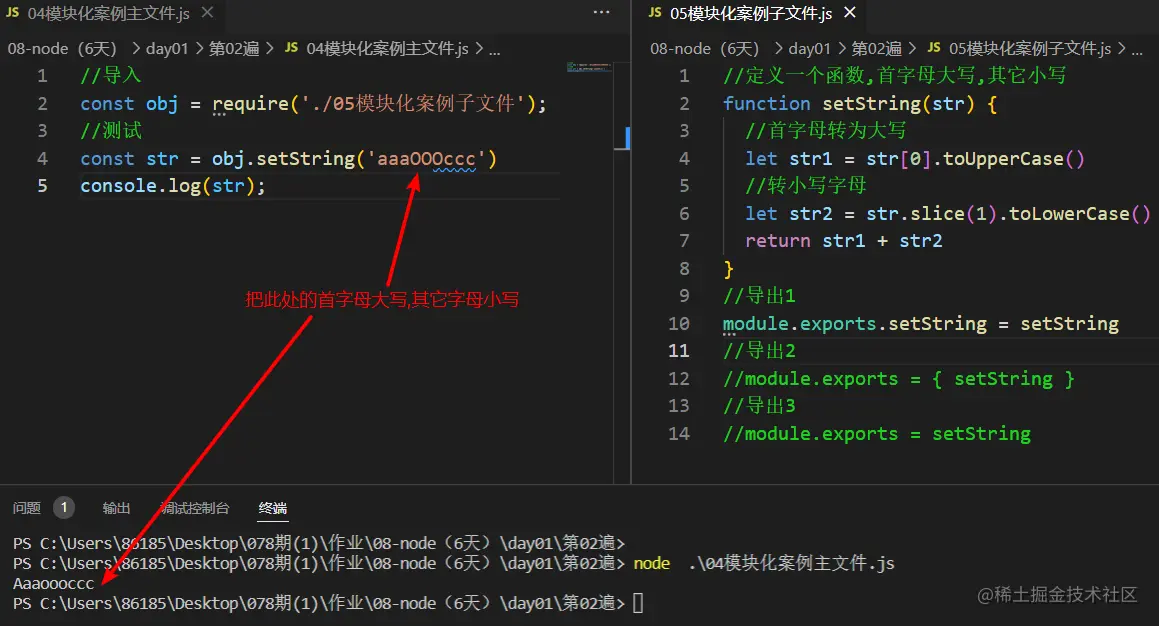Click the terminal cursor prompt
Viewport: 1159px width, 626px height.
(x=638, y=604)
